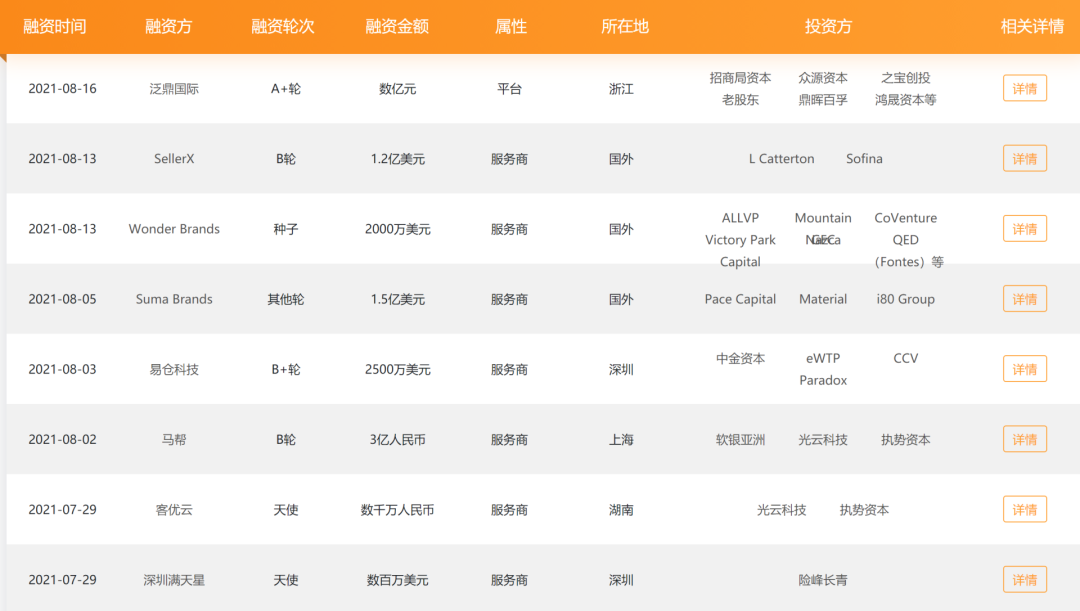Click investor 险峰长青
This screenshot has height=611, width=1080.
click(823, 580)
